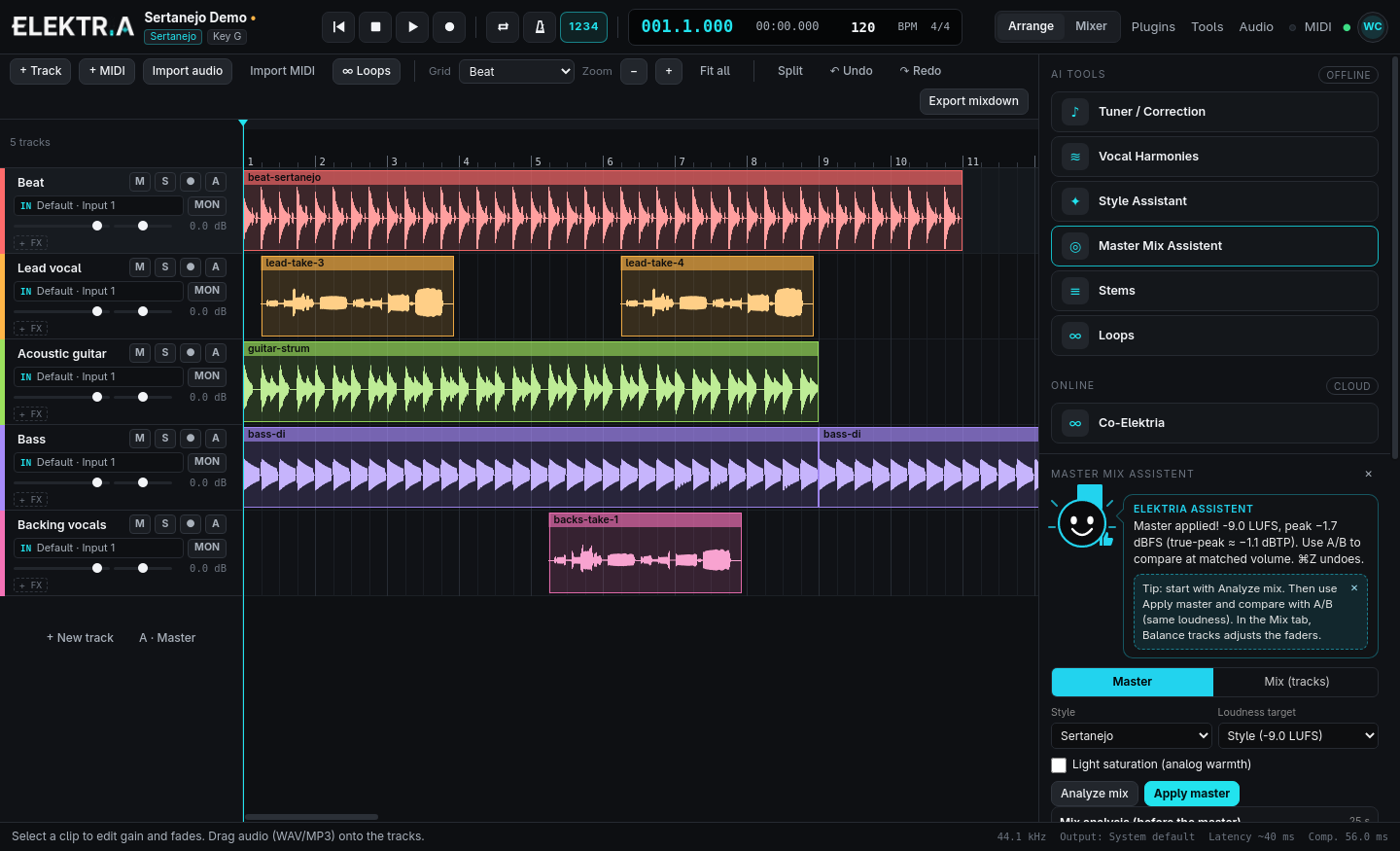Toggle MON on the Bass track
This screenshot has width=1400, height=851.
207,462
